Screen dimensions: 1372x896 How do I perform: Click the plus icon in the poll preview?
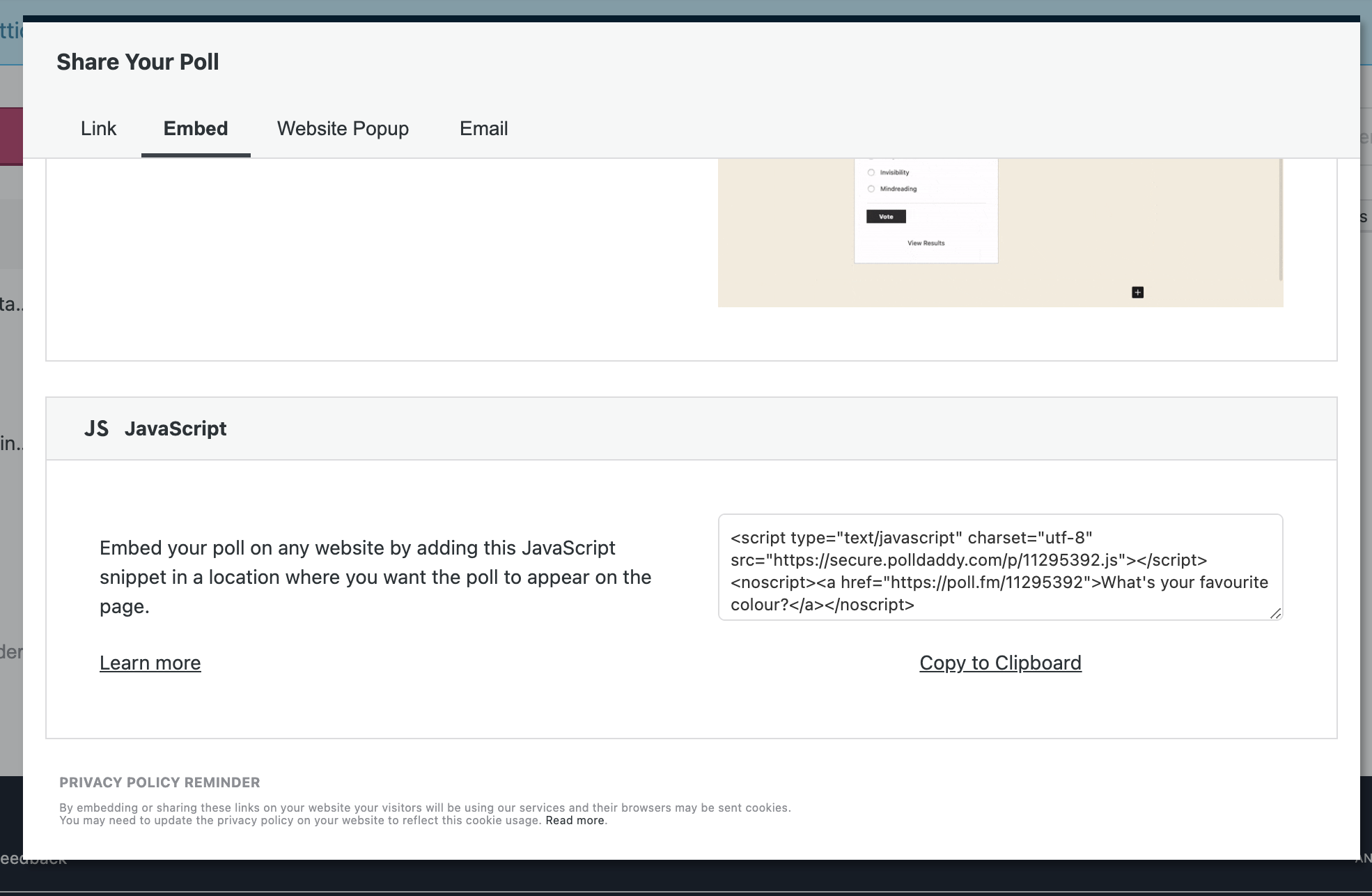pyautogui.click(x=1137, y=292)
